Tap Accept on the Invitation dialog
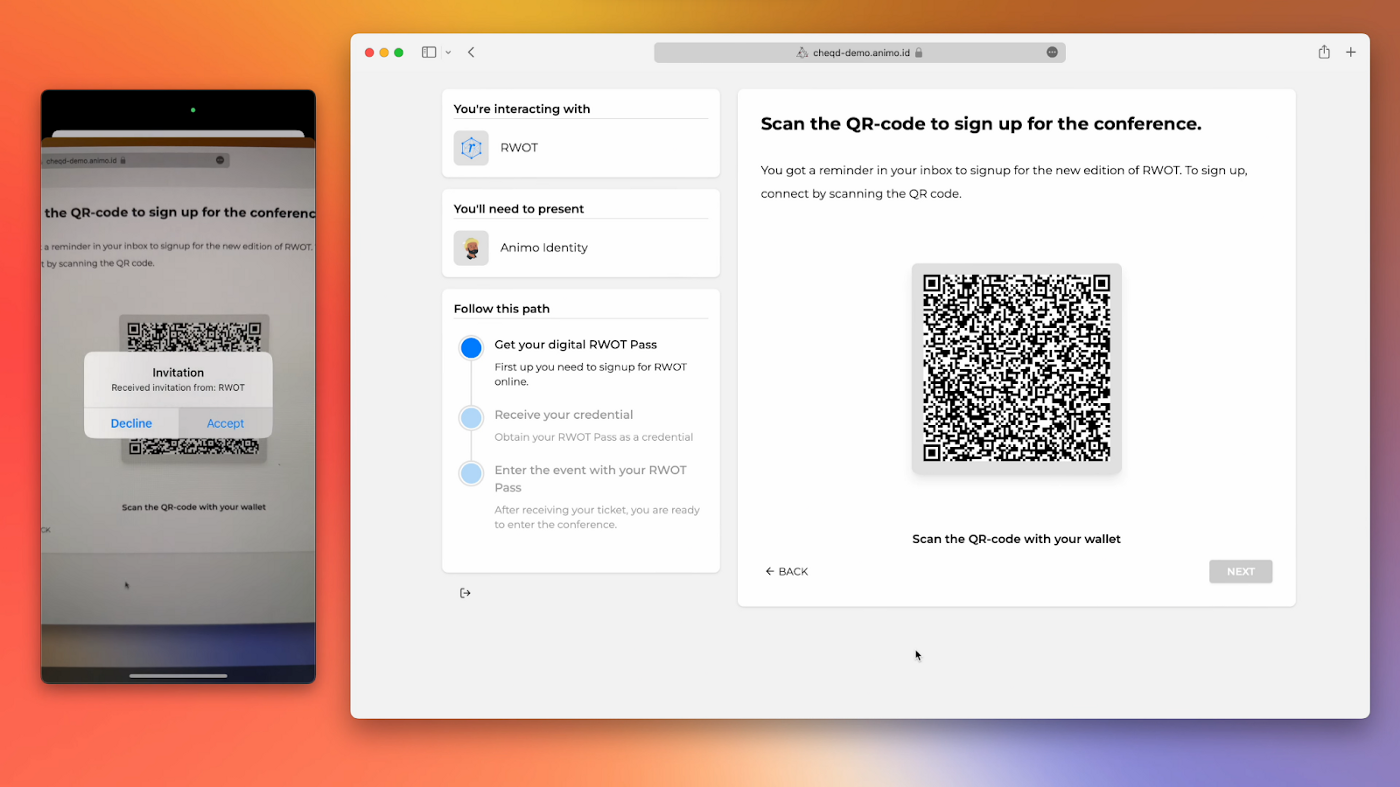The width and height of the screenshot is (1400, 787). click(225, 423)
